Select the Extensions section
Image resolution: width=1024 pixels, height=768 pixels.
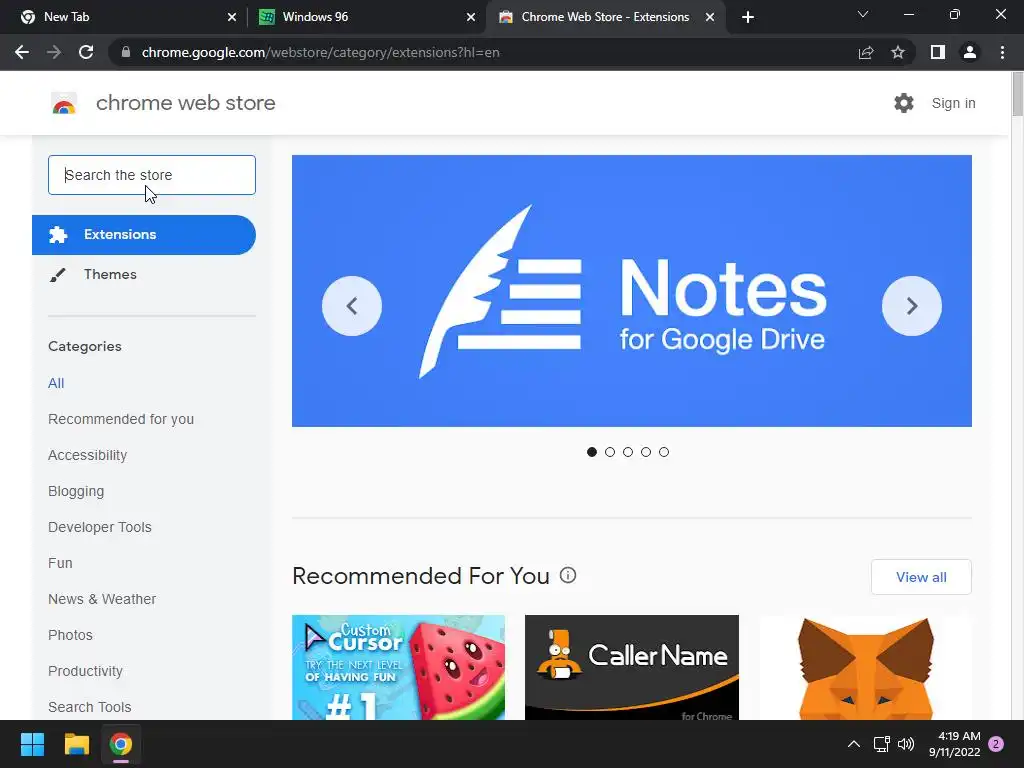tap(144, 234)
